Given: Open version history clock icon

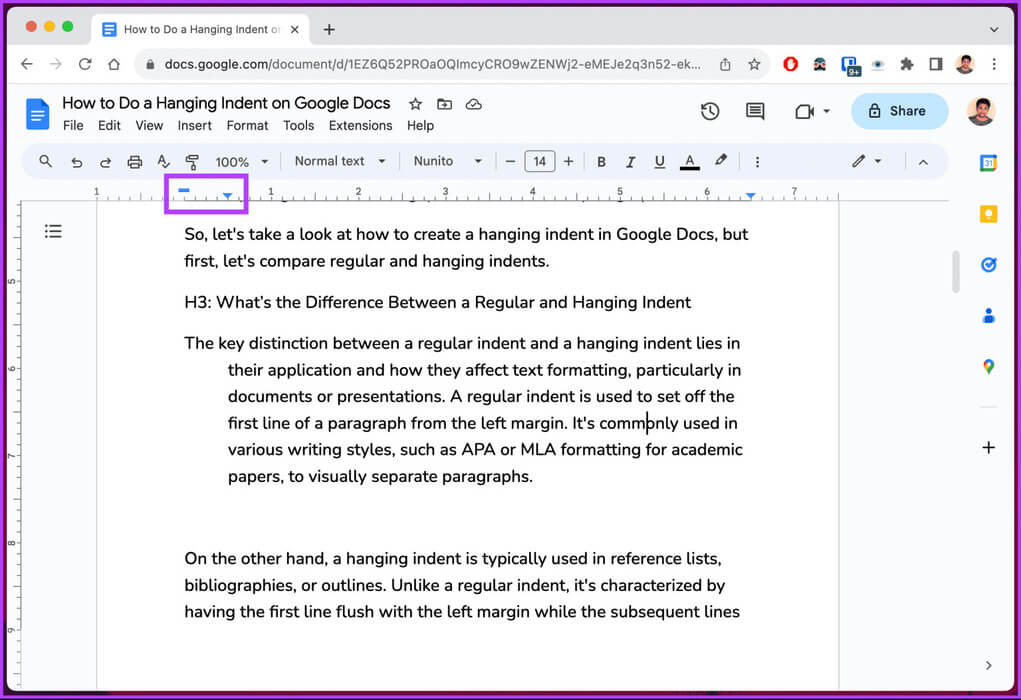Looking at the screenshot, I should pyautogui.click(x=710, y=111).
